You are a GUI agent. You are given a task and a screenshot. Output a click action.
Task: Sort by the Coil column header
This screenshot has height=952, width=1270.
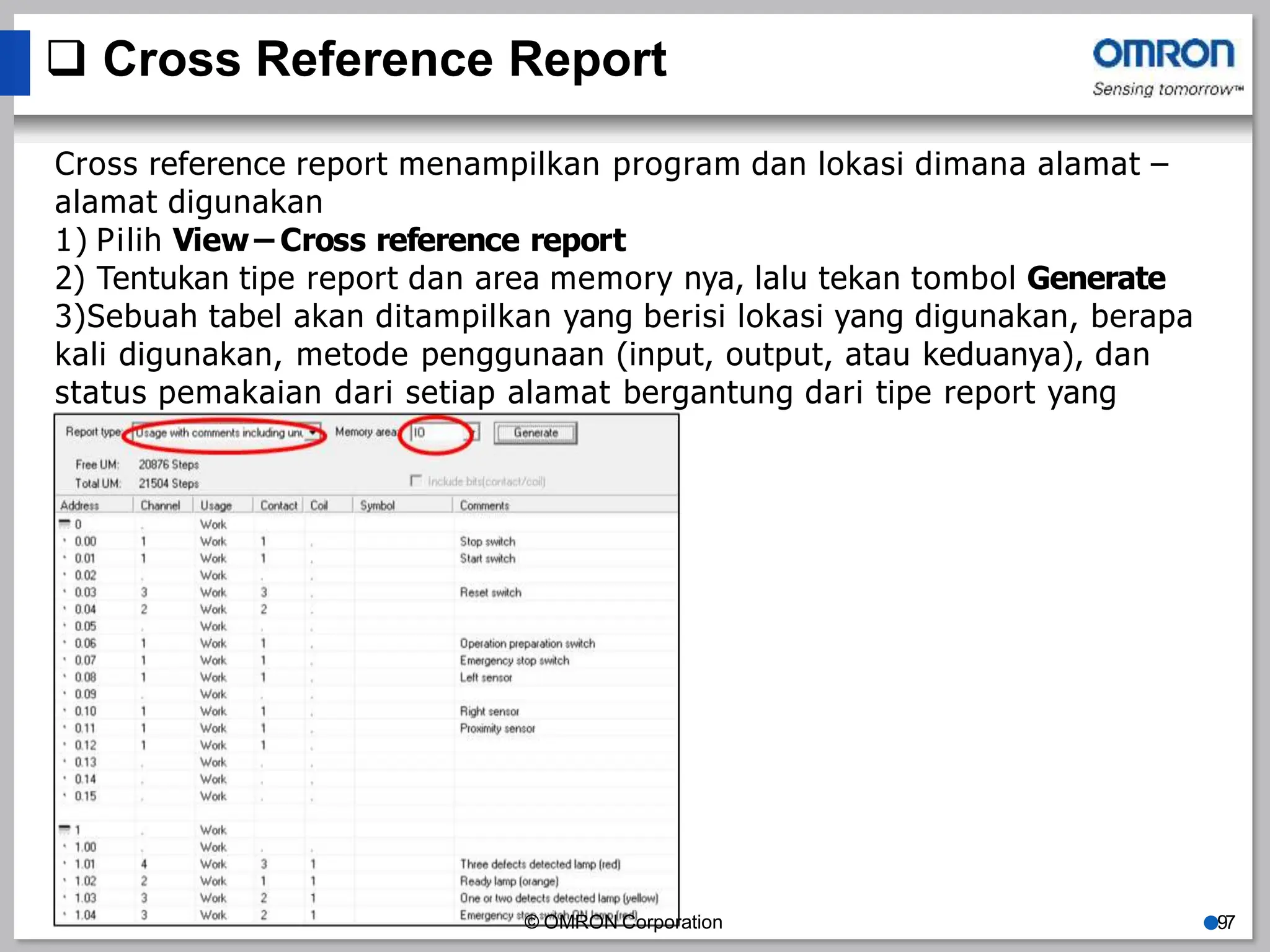[327, 505]
